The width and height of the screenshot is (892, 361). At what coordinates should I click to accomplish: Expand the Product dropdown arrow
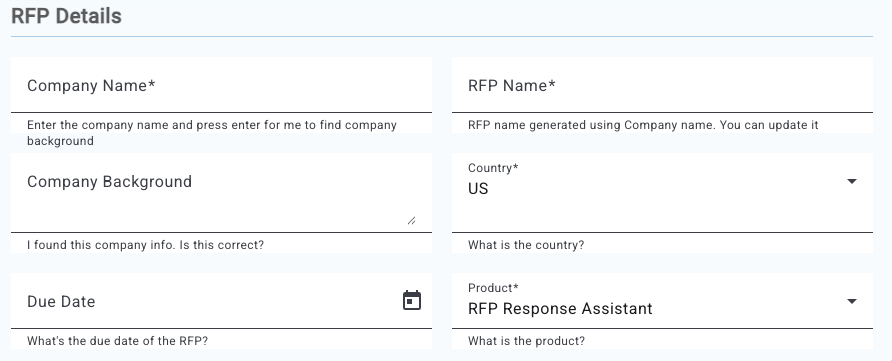pos(852,301)
